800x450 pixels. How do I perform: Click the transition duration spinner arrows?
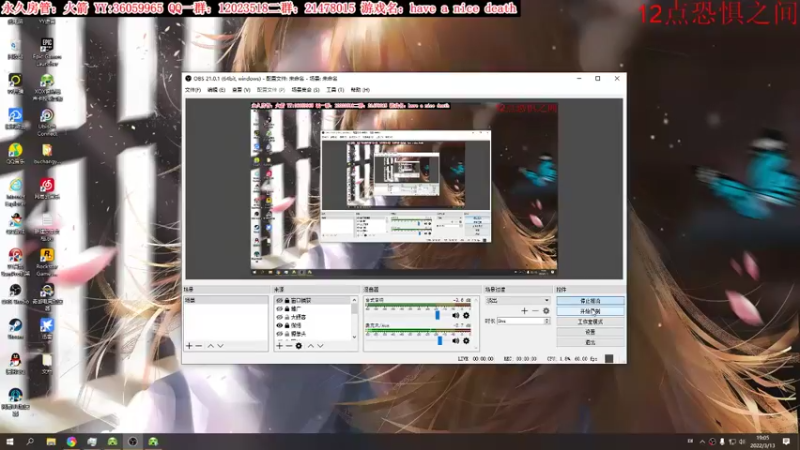(x=547, y=321)
